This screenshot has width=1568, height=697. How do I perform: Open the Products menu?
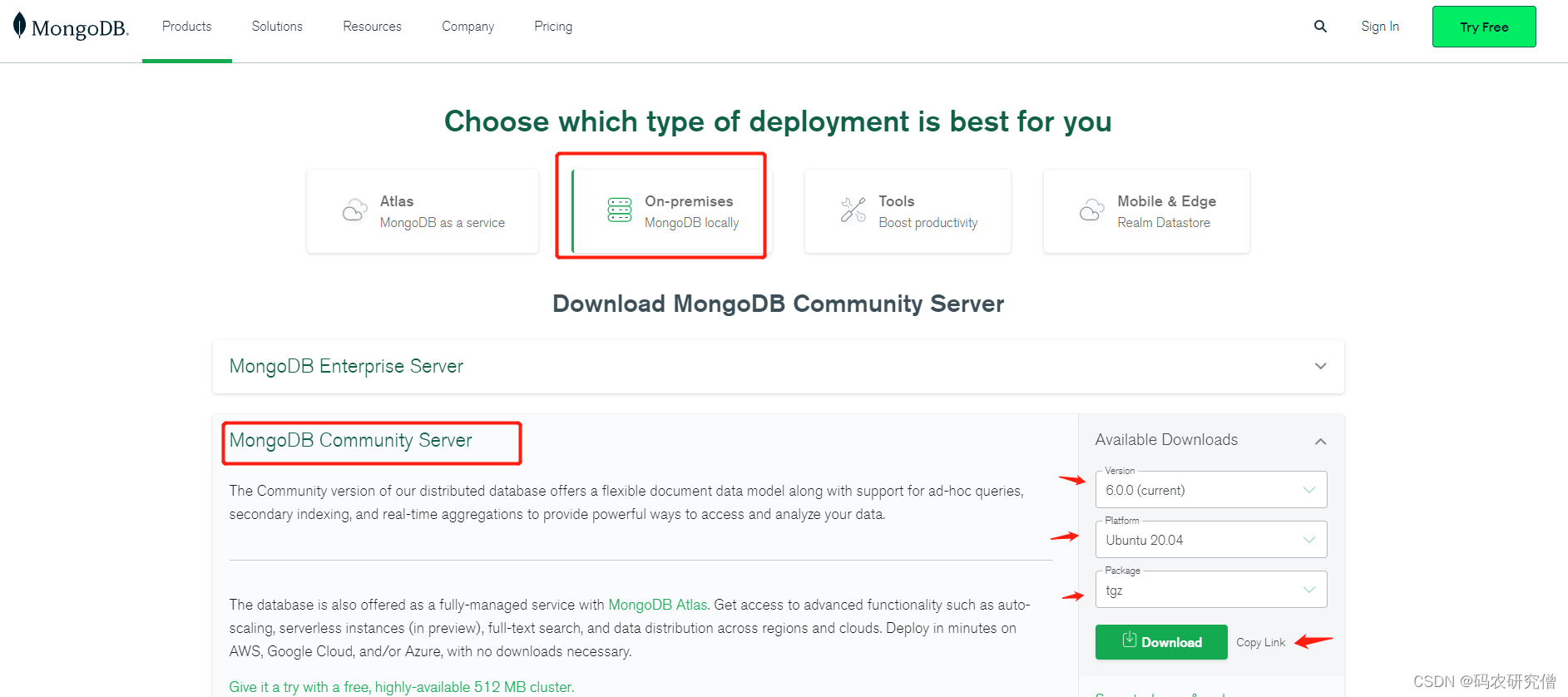[187, 27]
